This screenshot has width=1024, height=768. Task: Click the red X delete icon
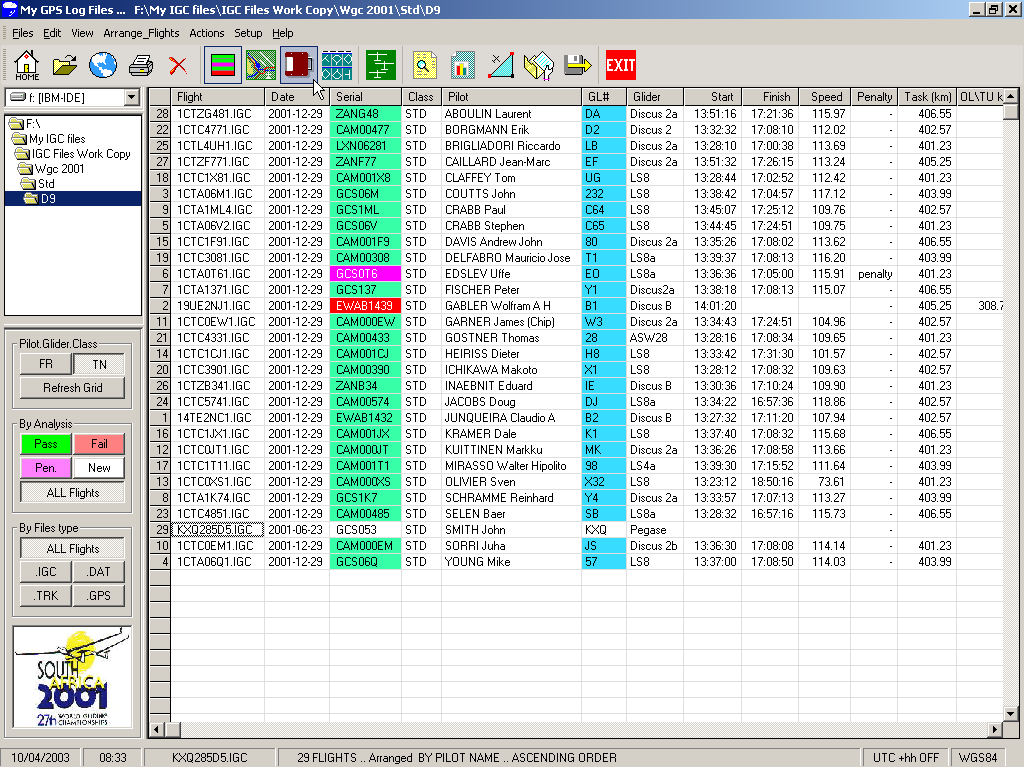(x=178, y=66)
